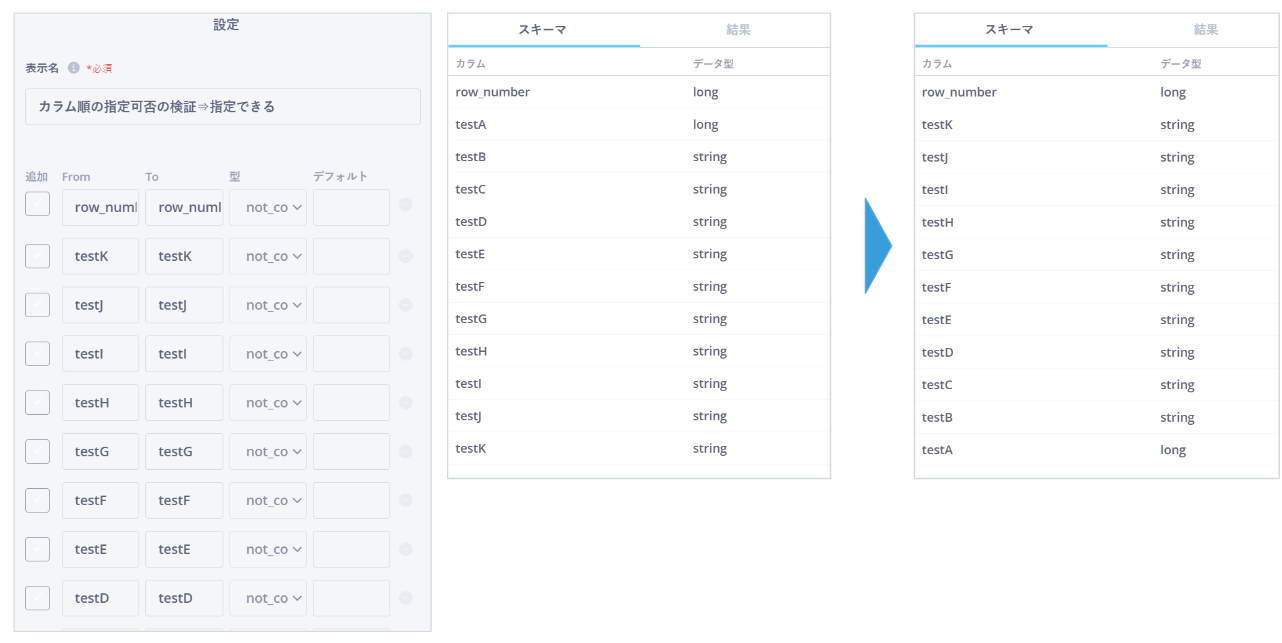Click the From field containing testE
The image size is (1282, 643).
click(101, 549)
